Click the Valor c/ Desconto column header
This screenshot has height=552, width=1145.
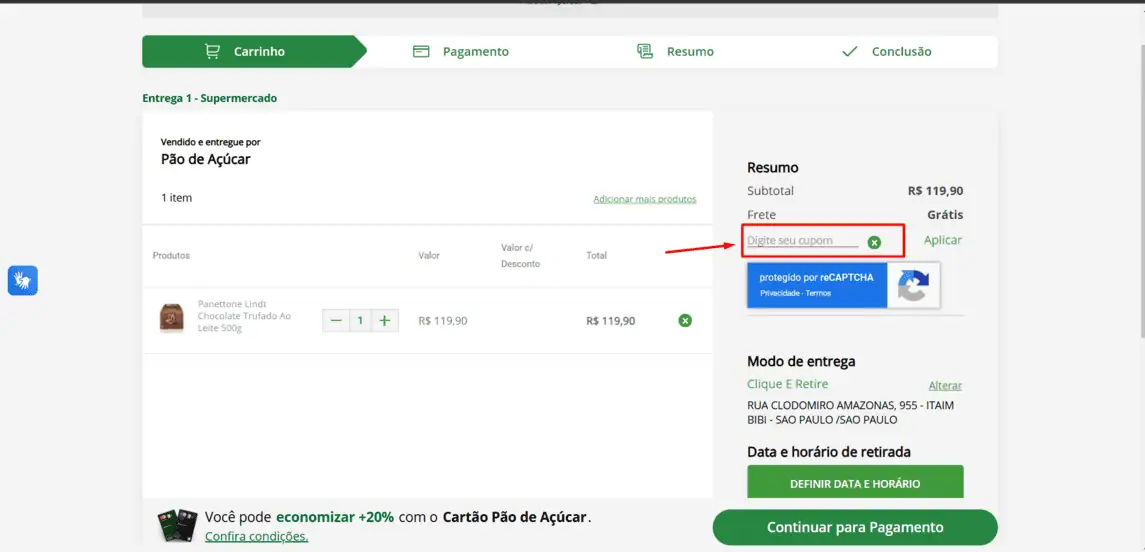pos(521,256)
